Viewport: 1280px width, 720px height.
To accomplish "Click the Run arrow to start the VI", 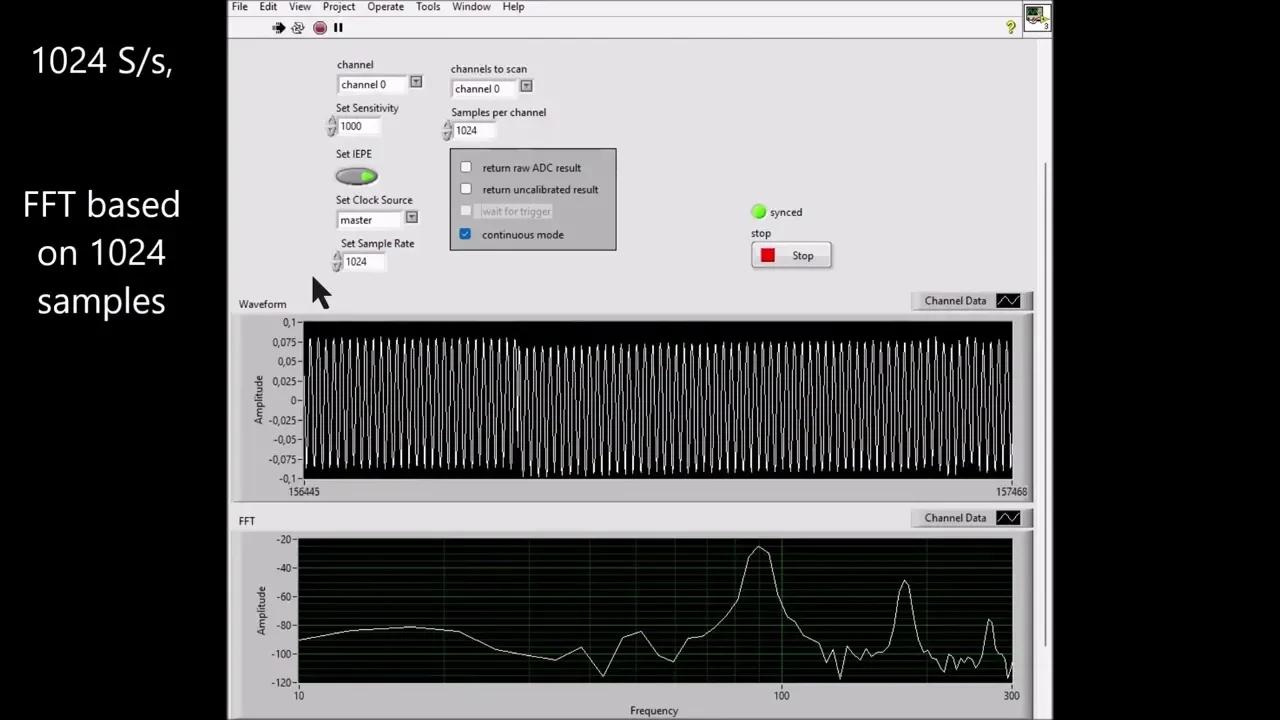I will pos(279,27).
